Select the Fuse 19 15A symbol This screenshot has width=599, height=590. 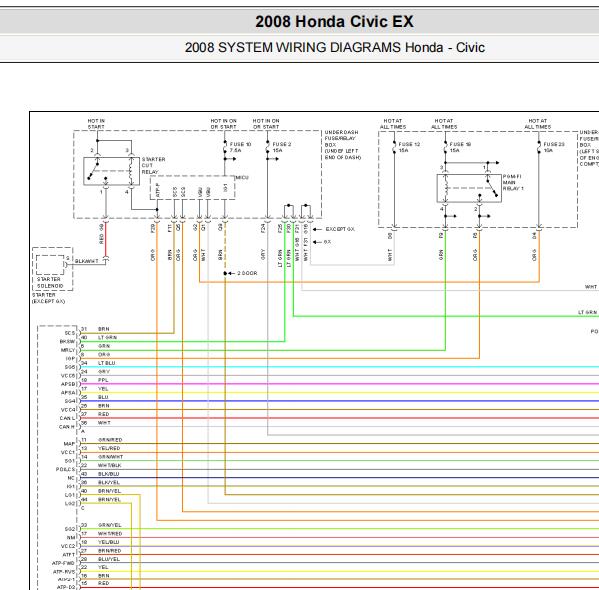445,147
